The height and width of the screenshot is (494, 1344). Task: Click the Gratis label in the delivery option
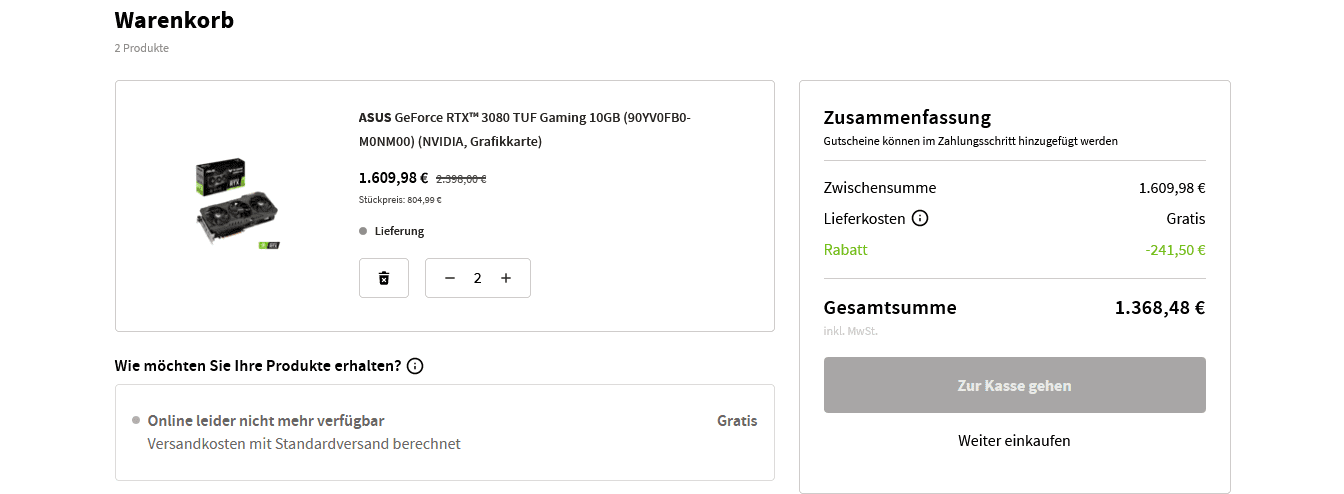tap(737, 421)
